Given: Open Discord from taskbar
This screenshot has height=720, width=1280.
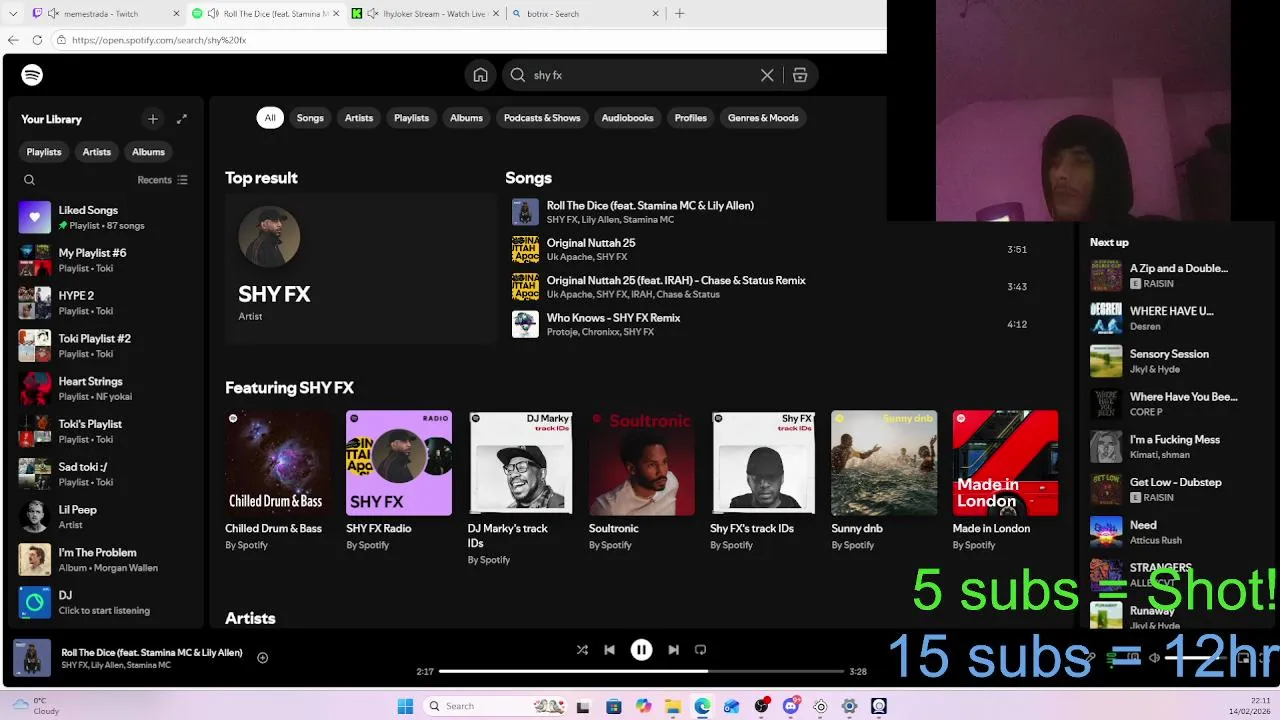Looking at the screenshot, I should [x=790, y=706].
